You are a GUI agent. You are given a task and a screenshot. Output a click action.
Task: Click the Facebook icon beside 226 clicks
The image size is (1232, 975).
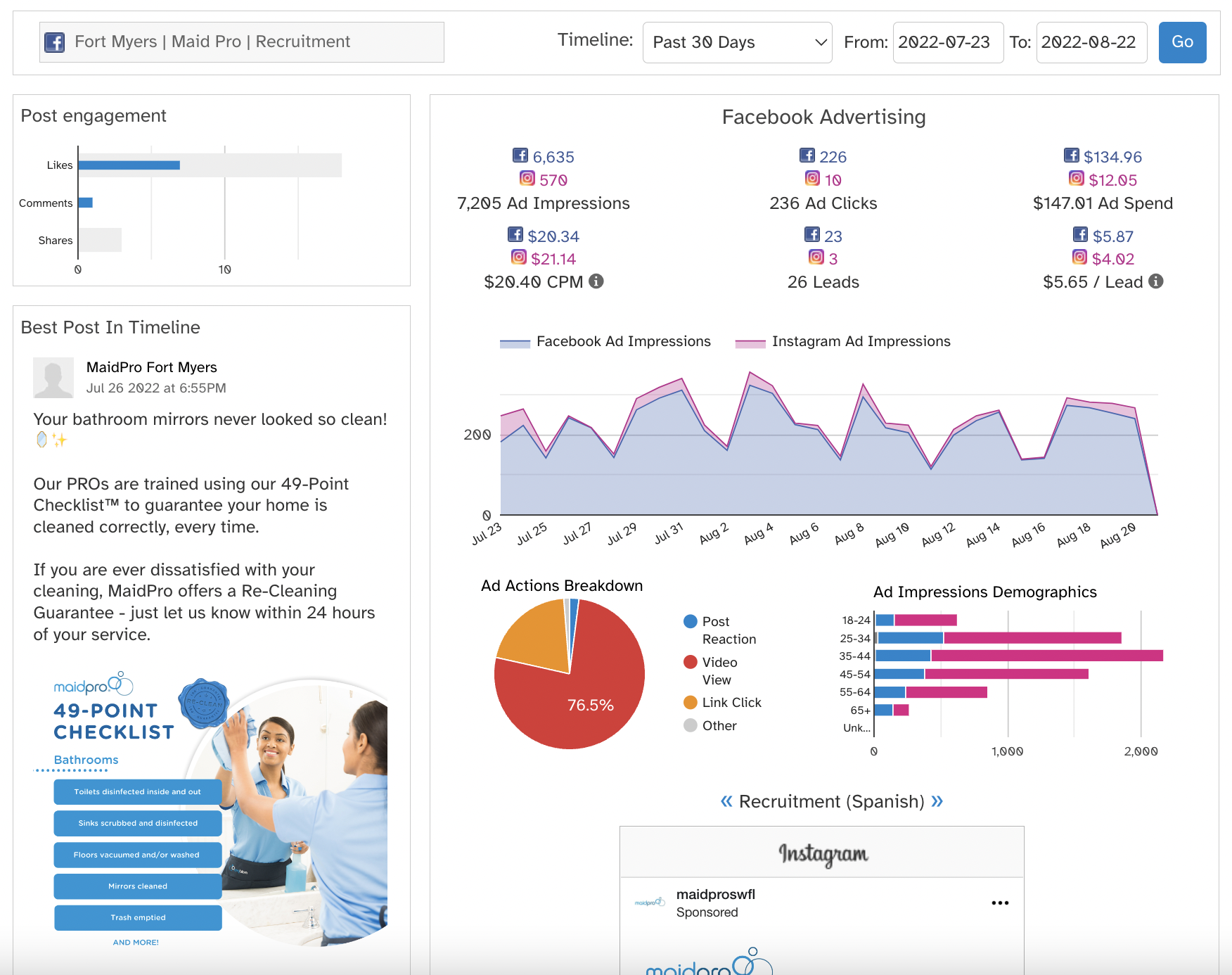(x=807, y=155)
